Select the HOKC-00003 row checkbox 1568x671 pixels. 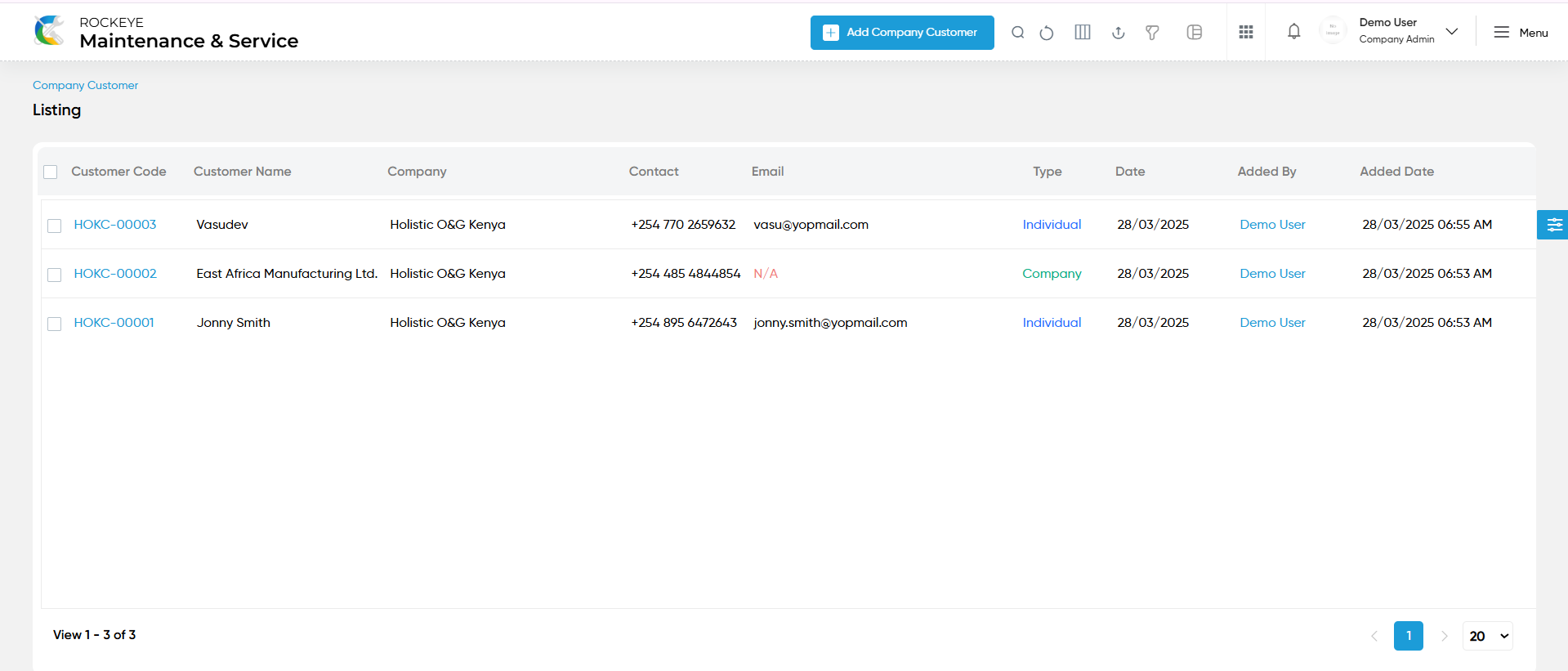[x=55, y=226]
